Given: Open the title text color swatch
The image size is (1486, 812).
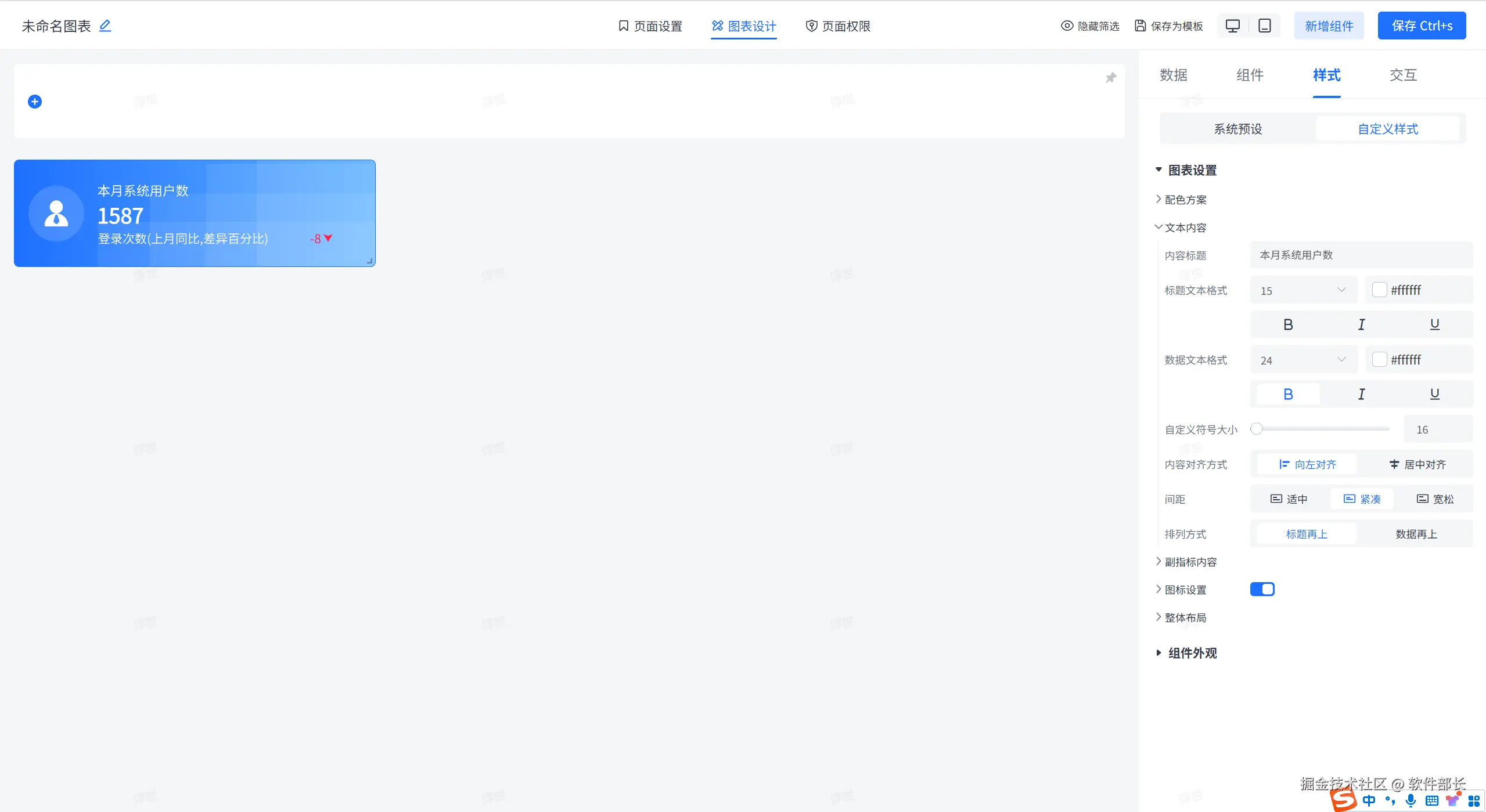Looking at the screenshot, I should pyautogui.click(x=1379, y=290).
